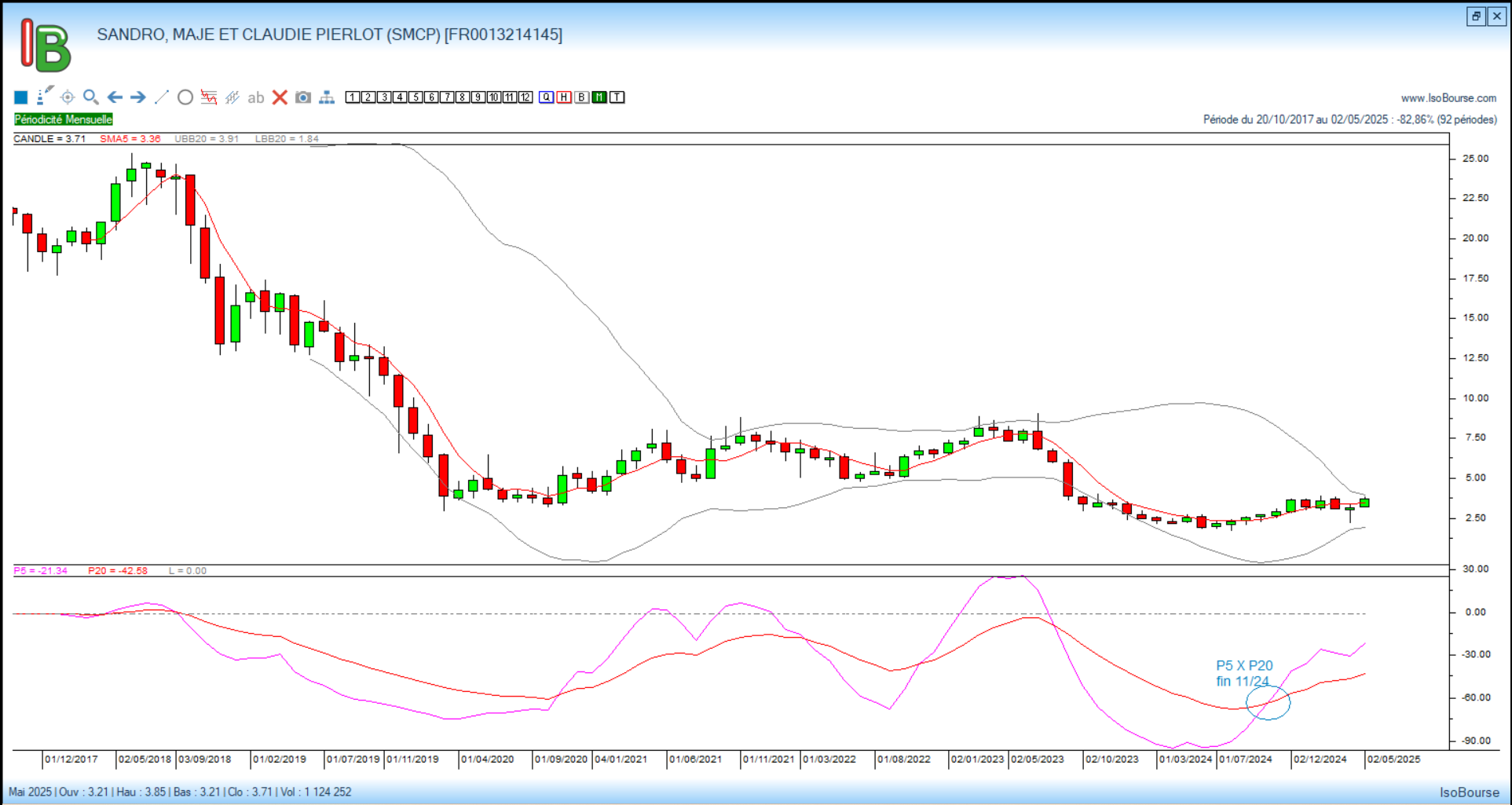The width and height of the screenshot is (1512, 805).
Task: Select the 'ab' text annotation tool
Action: coord(256,98)
